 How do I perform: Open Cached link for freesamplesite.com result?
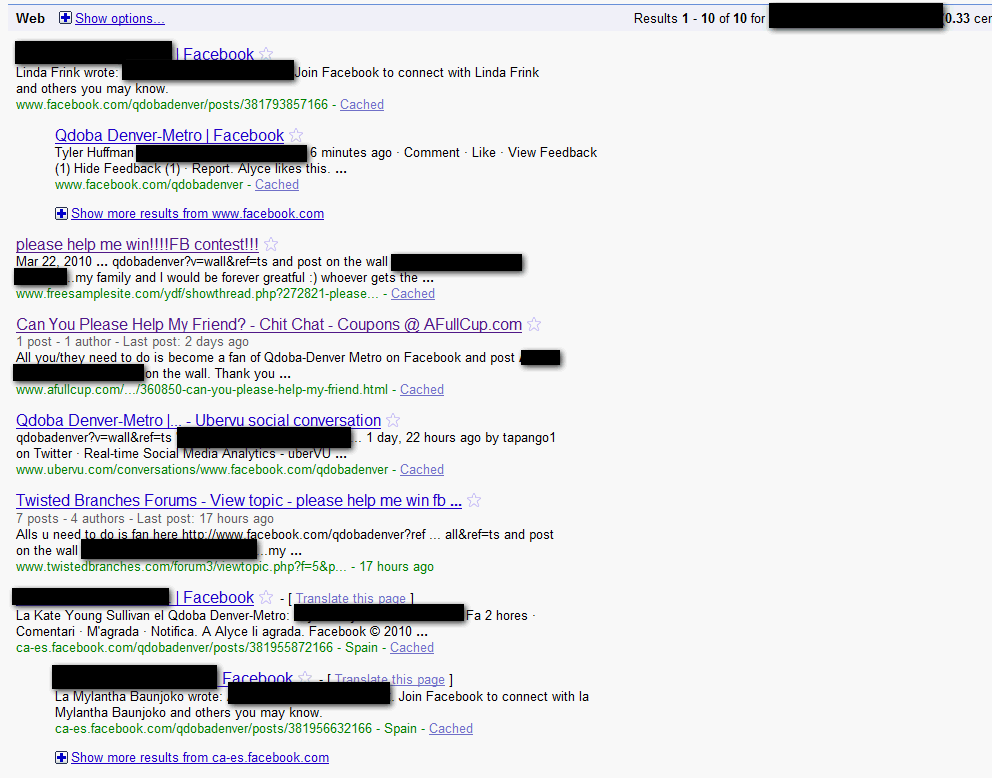click(412, 293)
